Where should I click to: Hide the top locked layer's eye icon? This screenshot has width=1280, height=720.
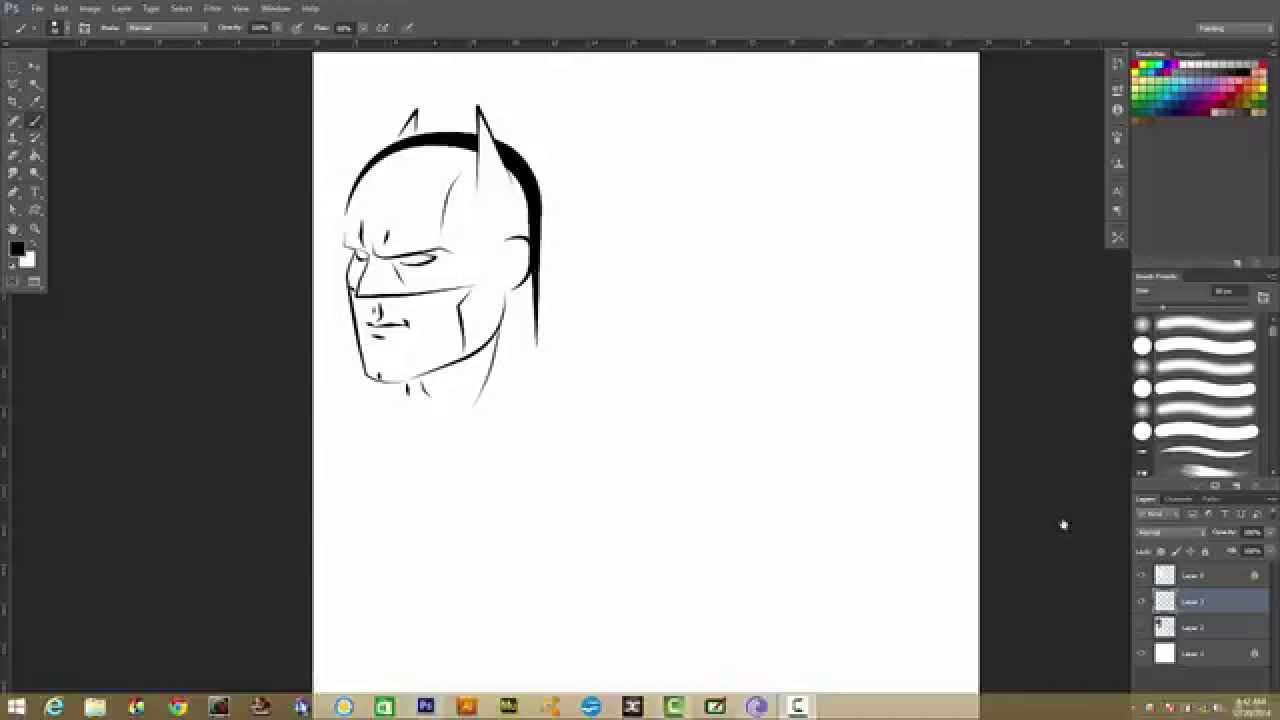[1141, 575]
